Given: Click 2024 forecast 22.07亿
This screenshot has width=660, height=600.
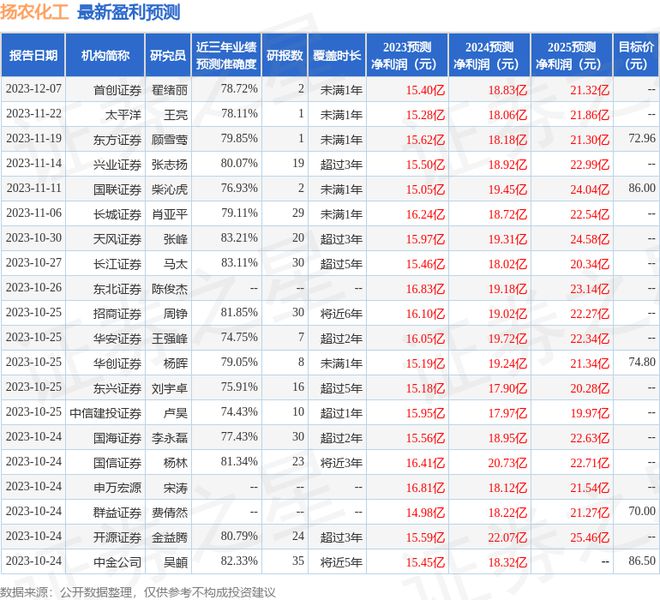Looking at the screenshot, I should (x=508, y=537).
